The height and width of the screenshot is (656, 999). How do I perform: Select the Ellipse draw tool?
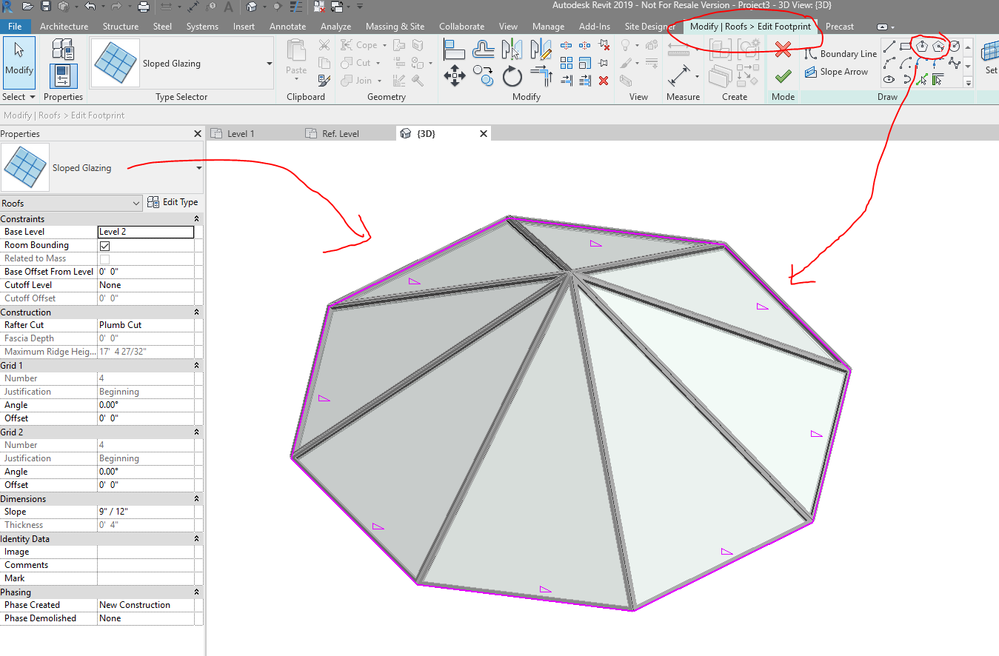[889, 80]
